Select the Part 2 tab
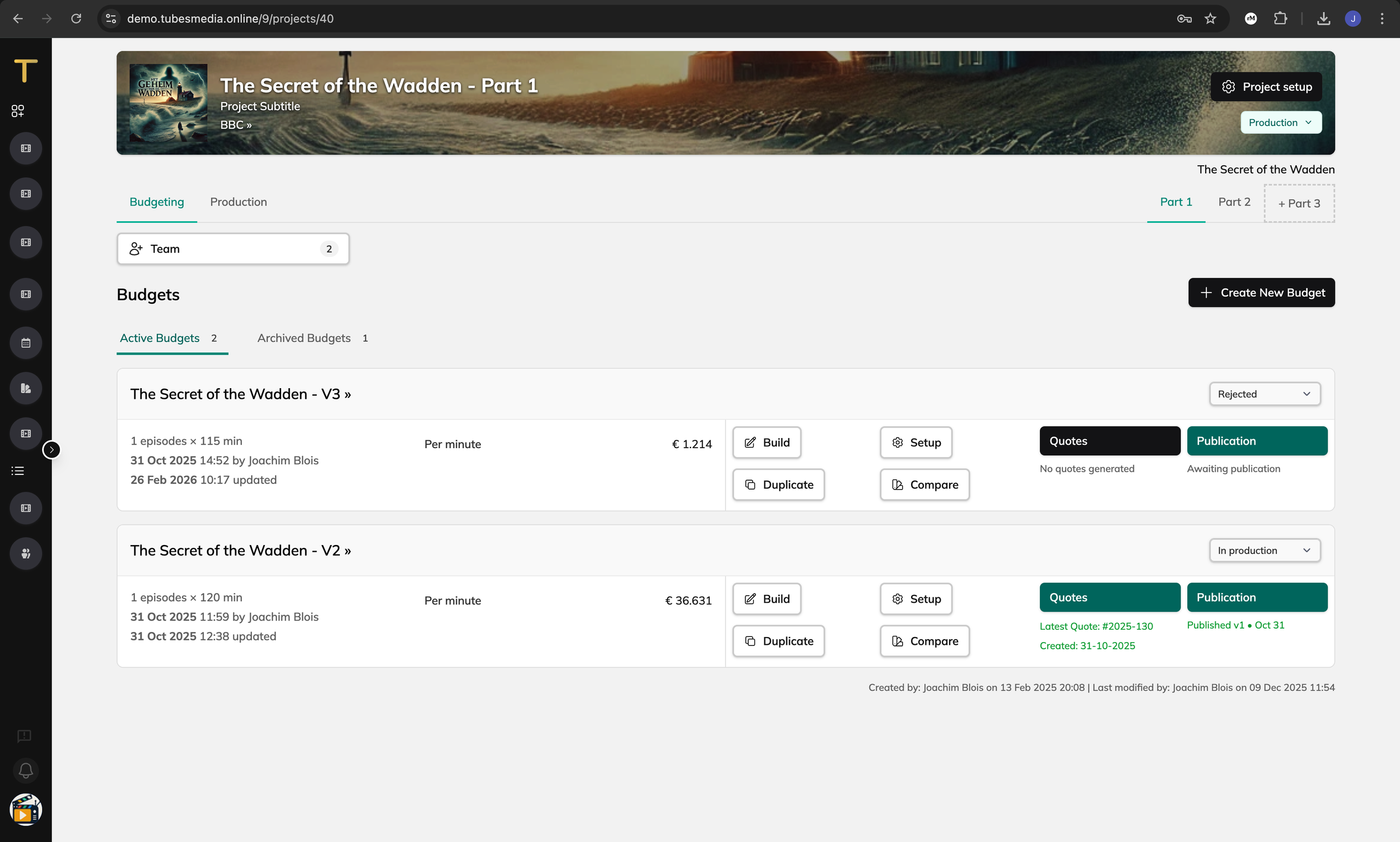The width and height of the screenshot is (1400, 842). pos(1234,202)
